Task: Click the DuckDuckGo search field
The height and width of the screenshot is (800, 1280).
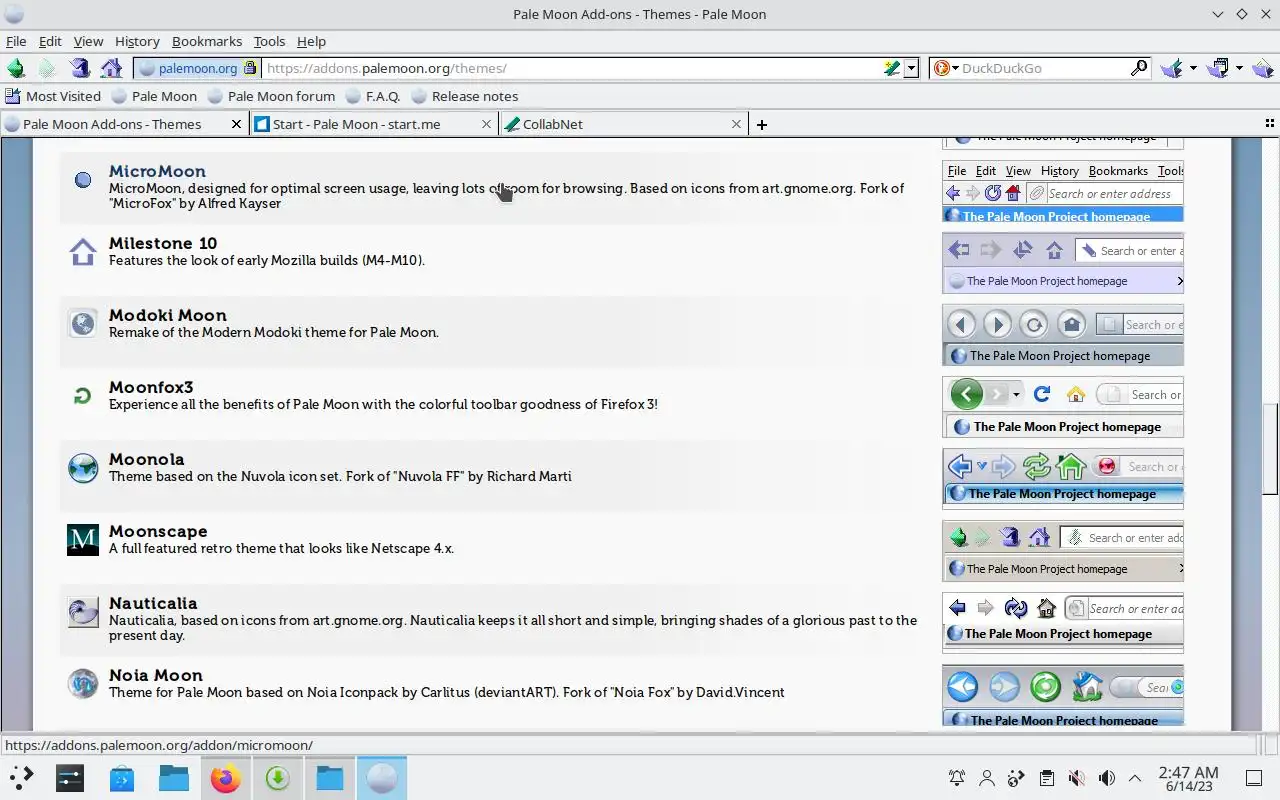Action: pos(1044,68)
